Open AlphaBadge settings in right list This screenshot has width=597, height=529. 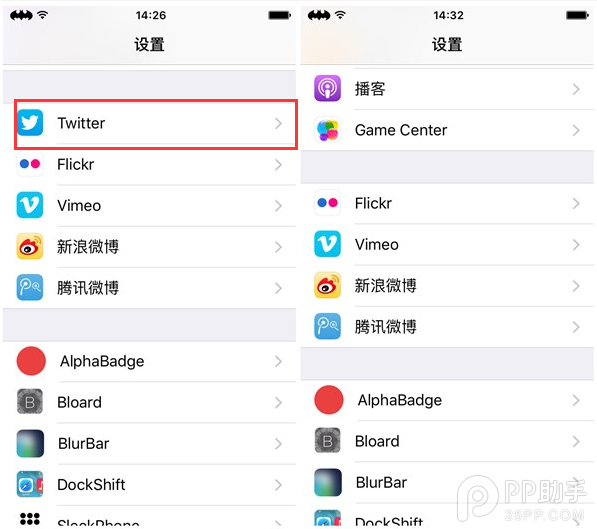coord(447,400)
